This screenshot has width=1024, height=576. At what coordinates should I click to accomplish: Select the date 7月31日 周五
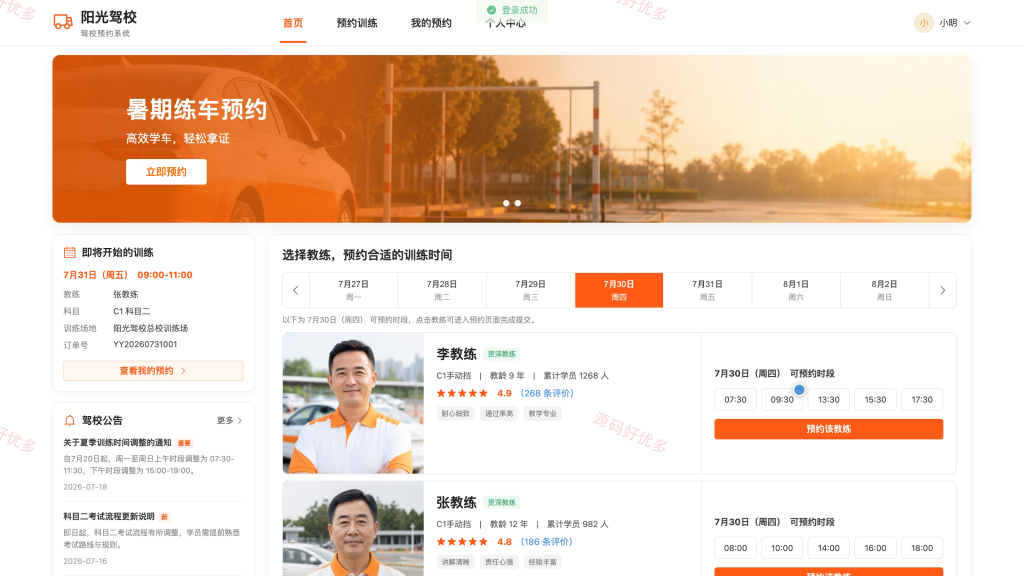point(707,290)
